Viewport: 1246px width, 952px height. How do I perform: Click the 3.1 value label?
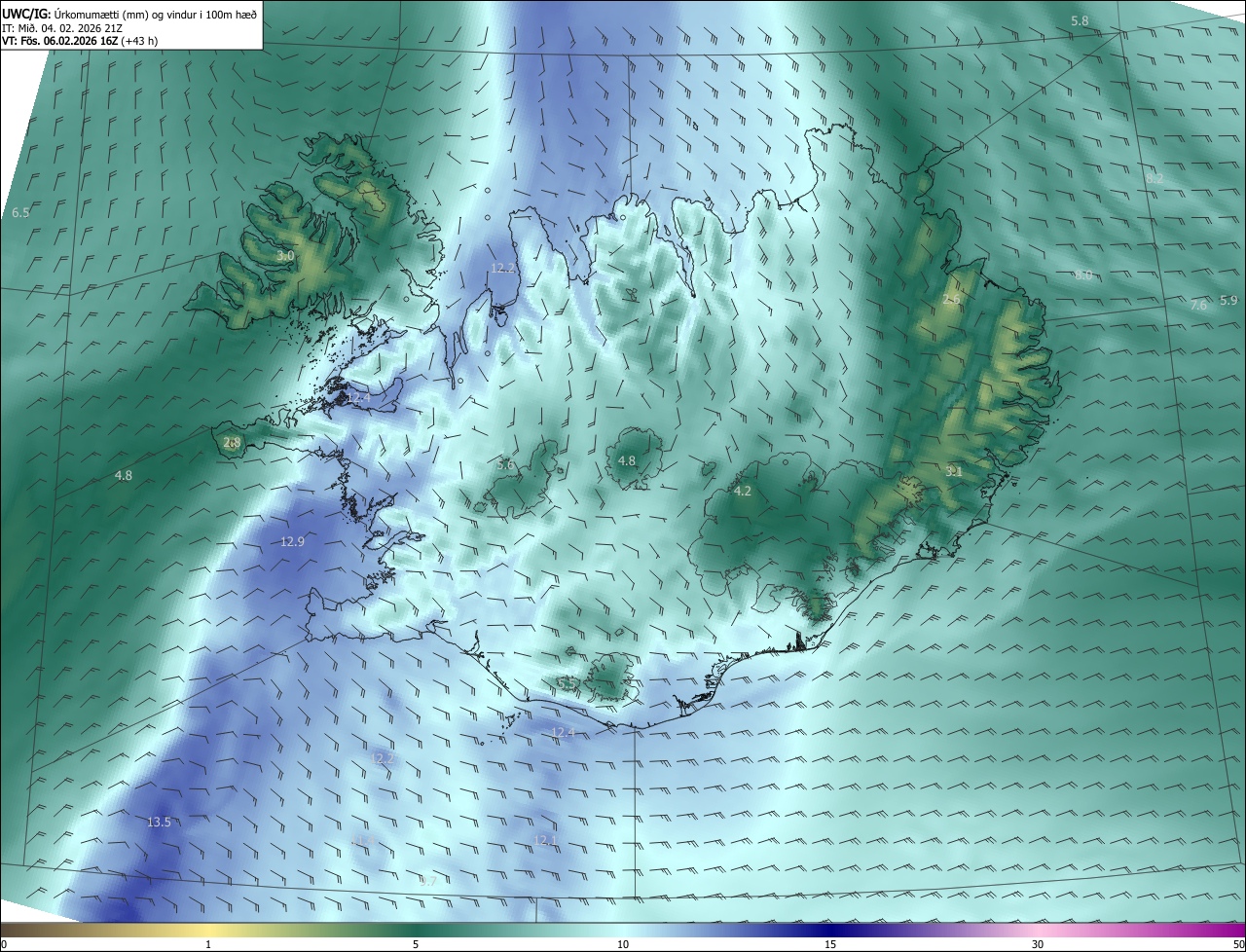[x=954, y=471]
